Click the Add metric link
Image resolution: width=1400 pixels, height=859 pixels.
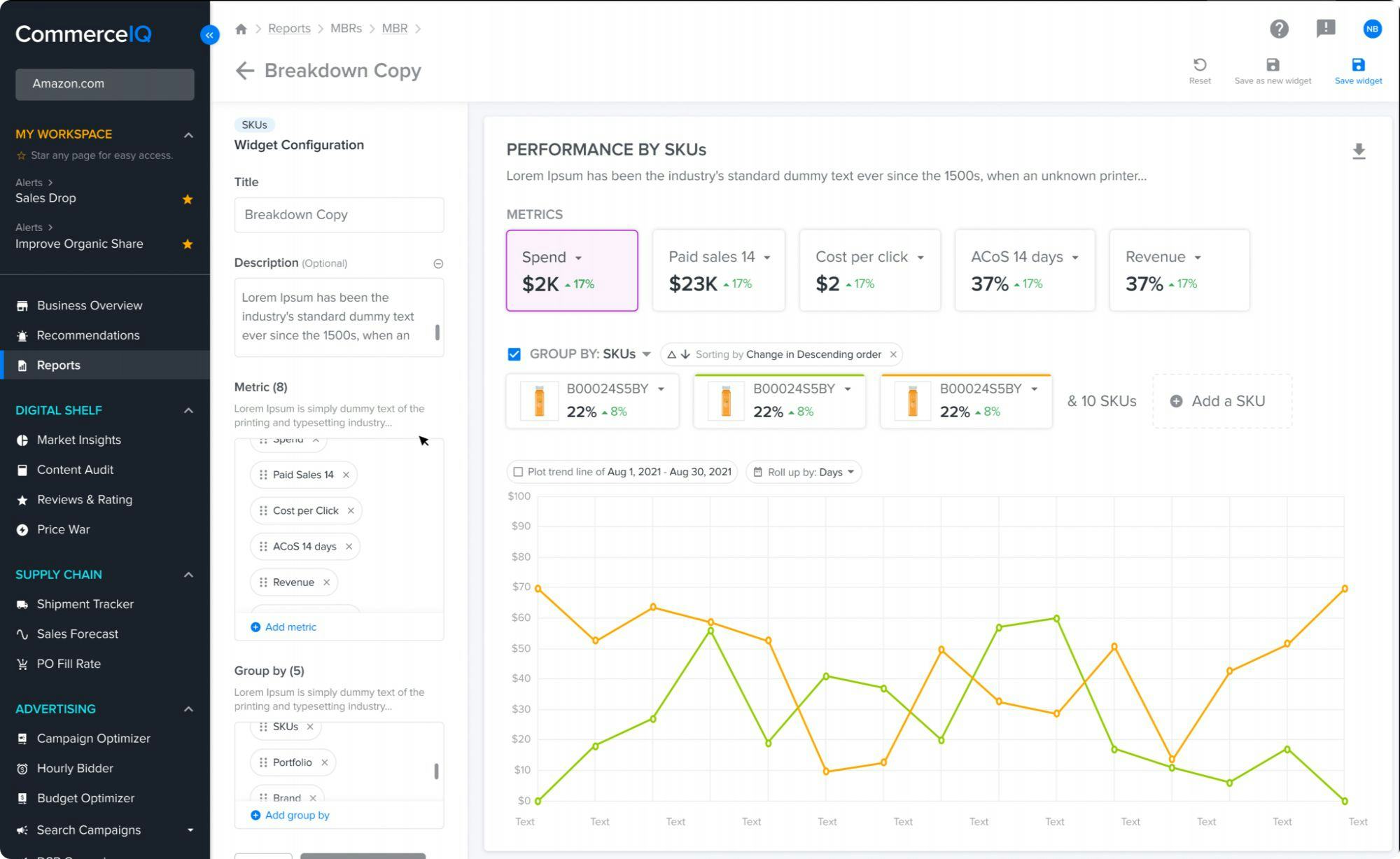click(283, 627)
